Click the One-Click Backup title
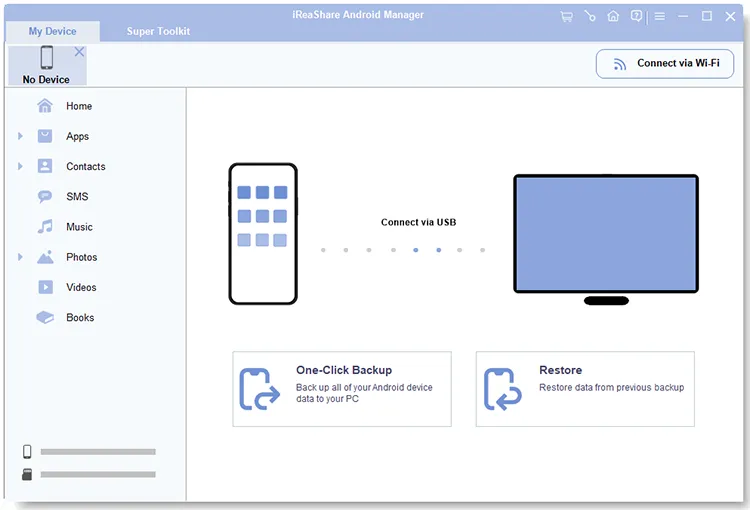Screen dimensions: 750x510 click(x=344, y=370)
